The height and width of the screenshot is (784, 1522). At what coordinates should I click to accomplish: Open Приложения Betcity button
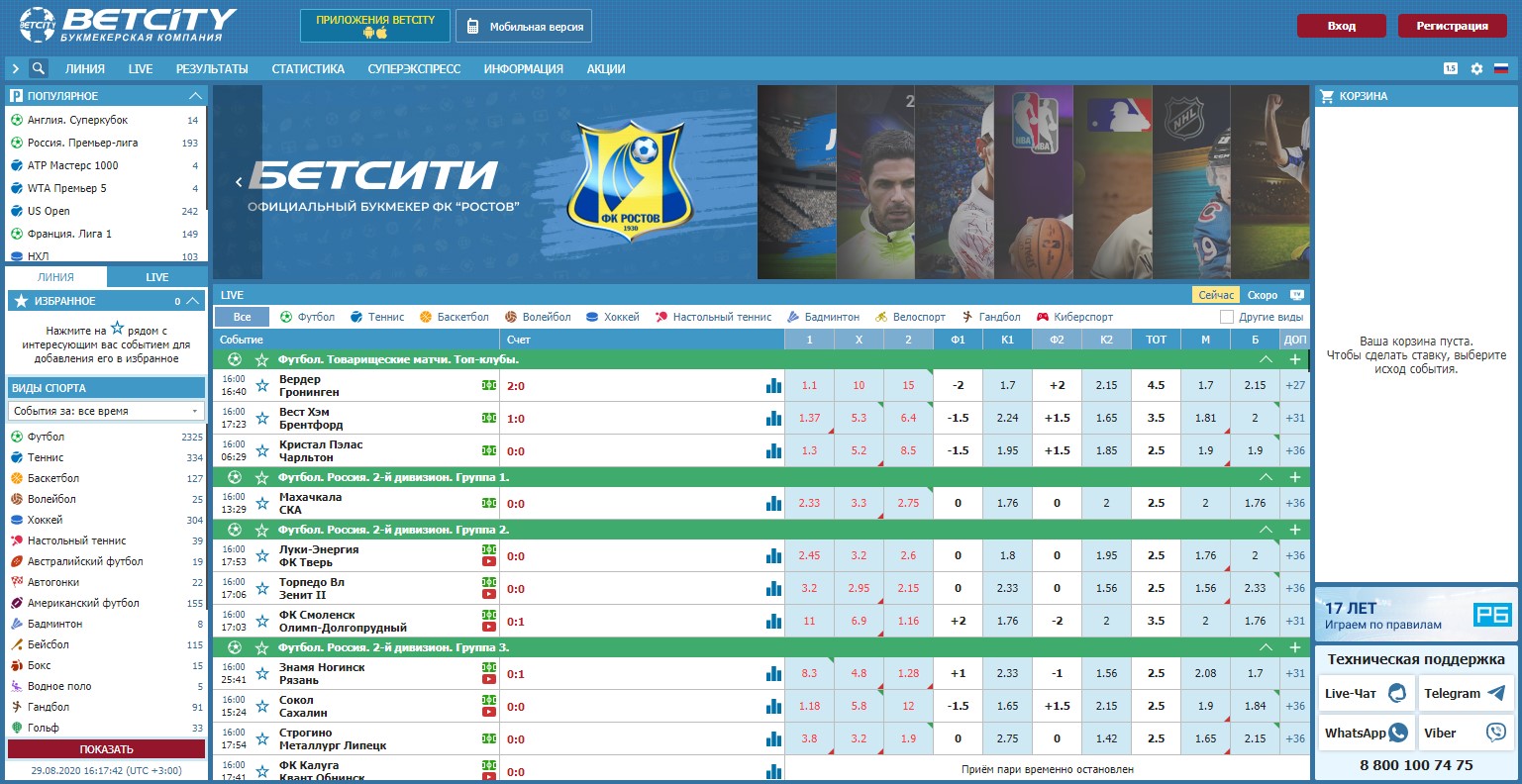375,26
